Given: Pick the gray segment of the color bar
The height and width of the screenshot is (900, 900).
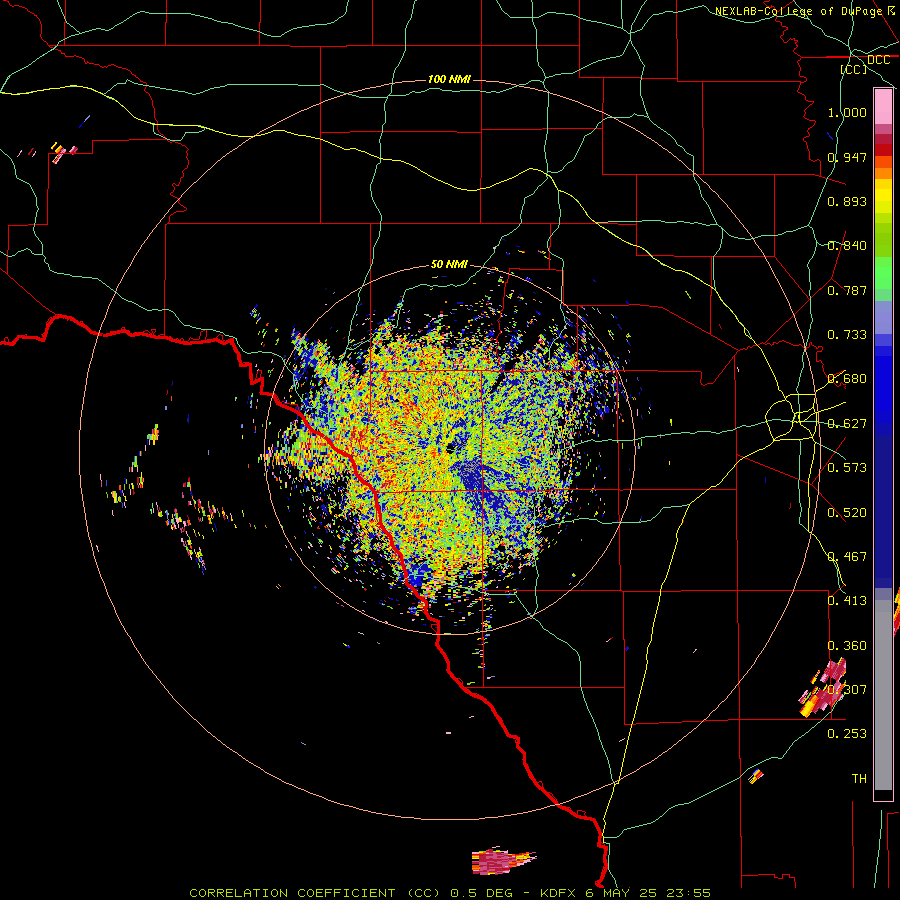Looking at the screenshot, I should tap(883, 695).
